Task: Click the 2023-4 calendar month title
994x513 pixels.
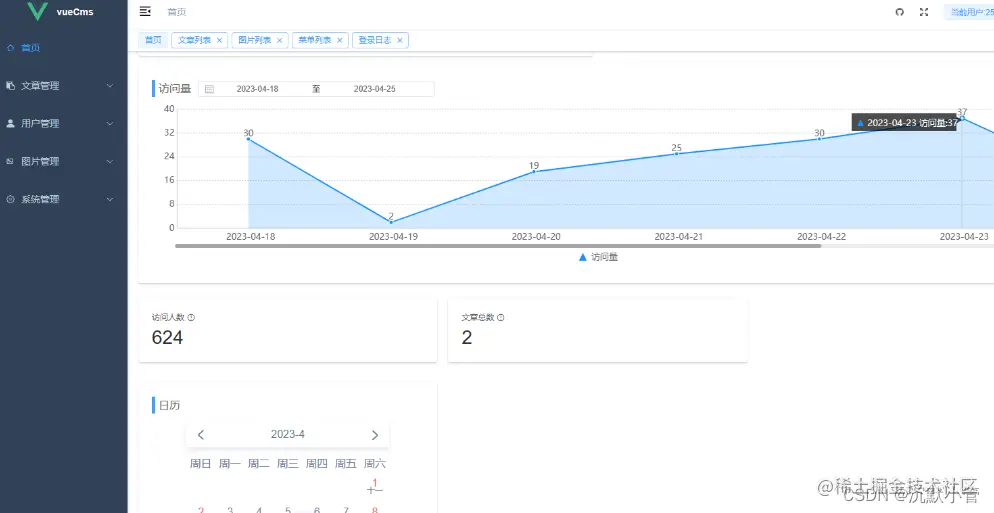Action: [288, 434]
